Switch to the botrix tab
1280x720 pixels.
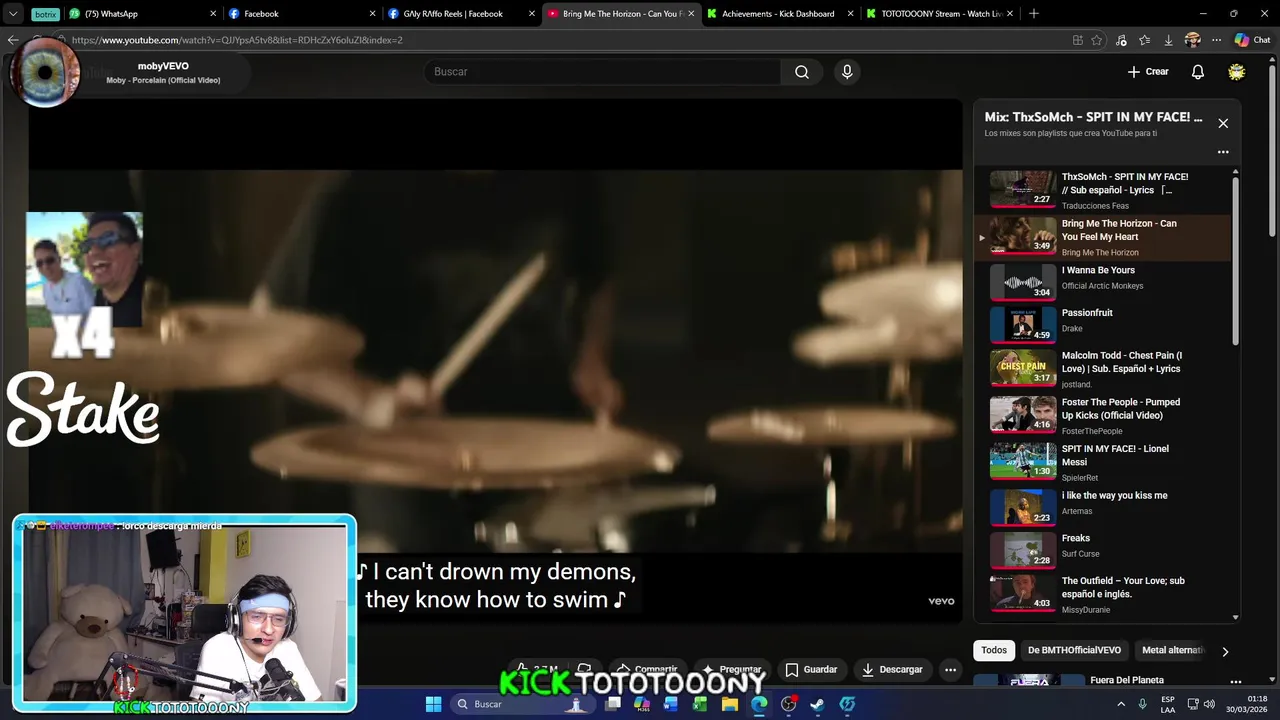(44, 14)
